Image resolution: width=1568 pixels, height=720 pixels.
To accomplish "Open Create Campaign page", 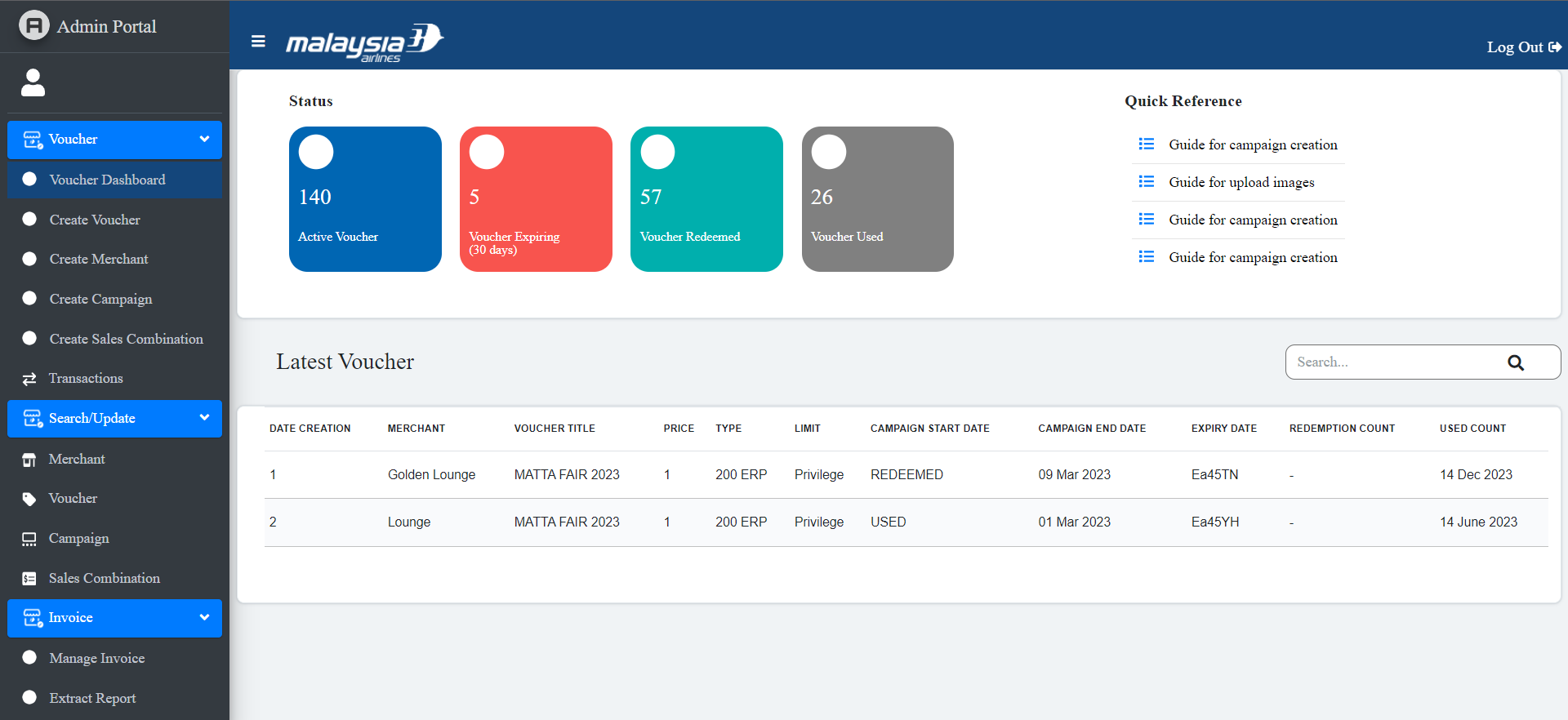I will (x=114, y=299).
